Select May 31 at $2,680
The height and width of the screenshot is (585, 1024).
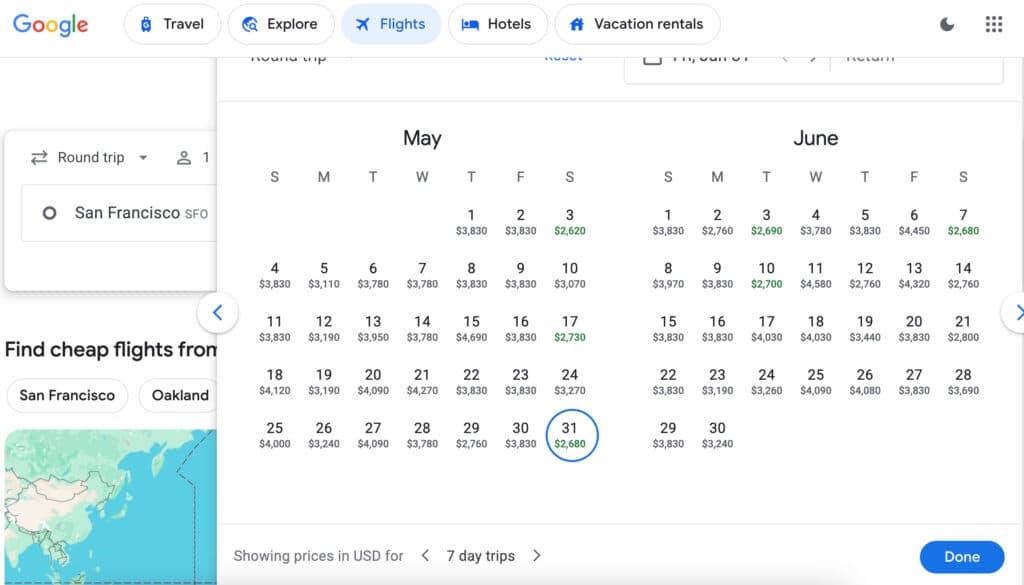click(570, 435)
